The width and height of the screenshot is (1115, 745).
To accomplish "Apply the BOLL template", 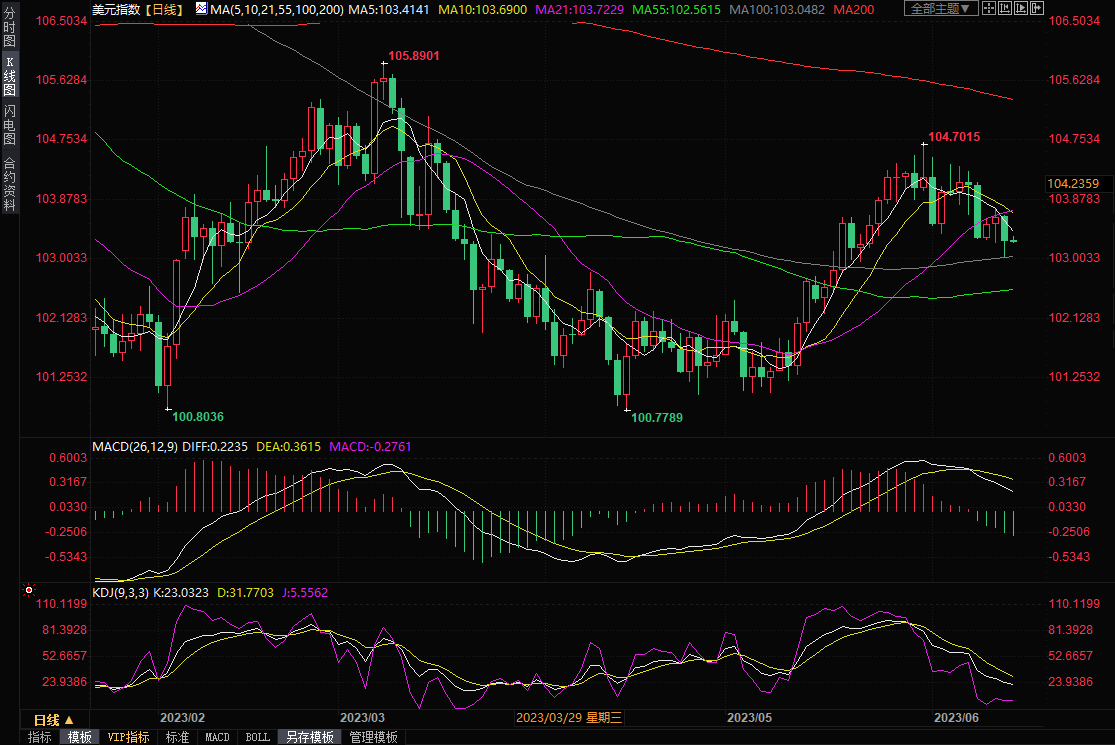I will point(257,737).
